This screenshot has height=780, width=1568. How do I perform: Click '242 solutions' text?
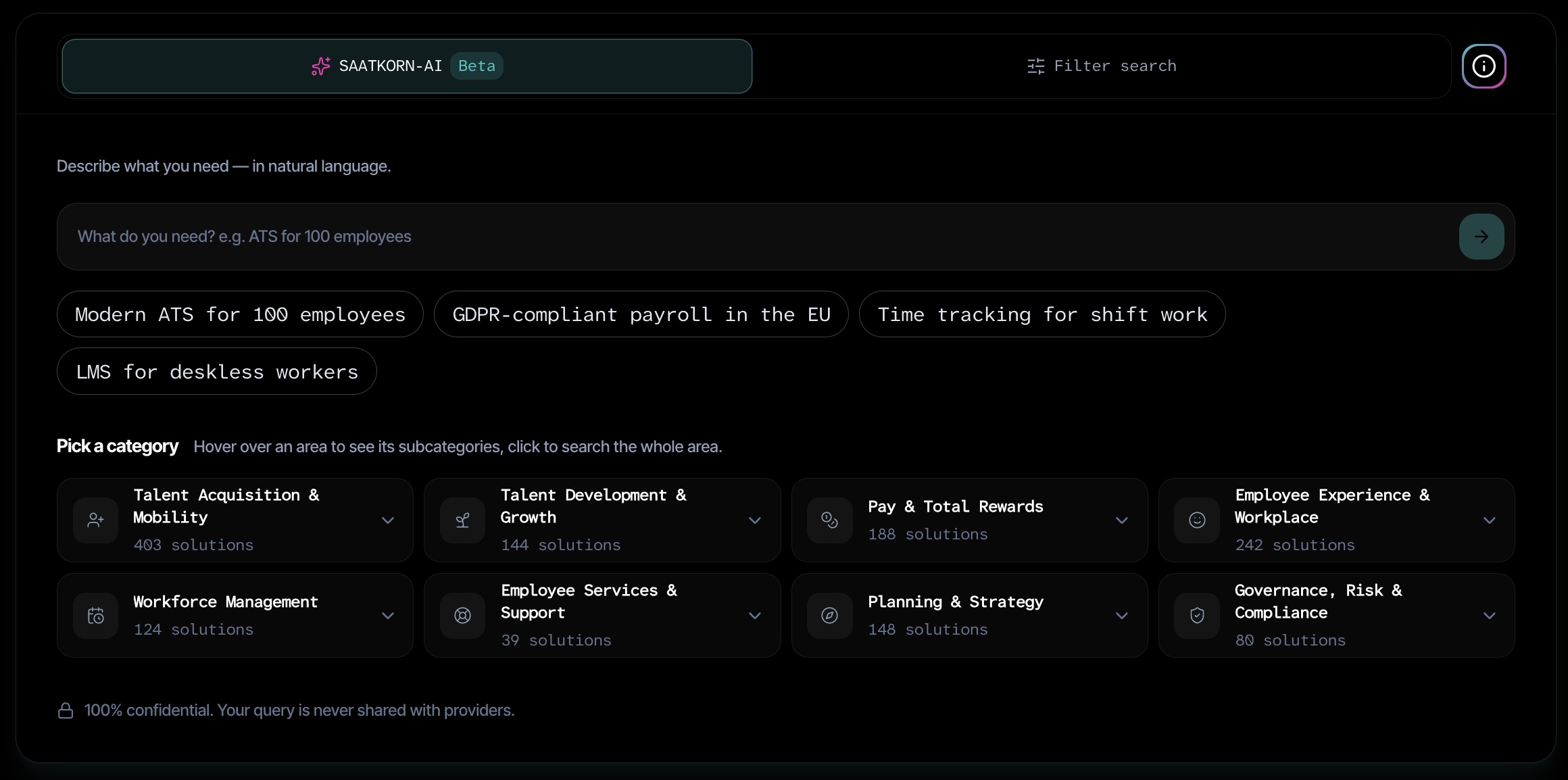coord(1295,545)
